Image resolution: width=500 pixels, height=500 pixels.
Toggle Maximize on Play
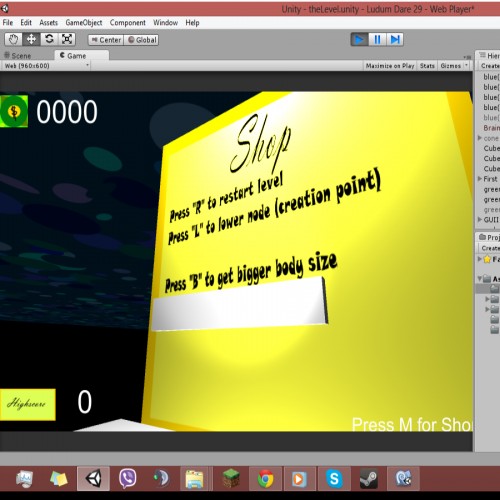pos(390,66)
